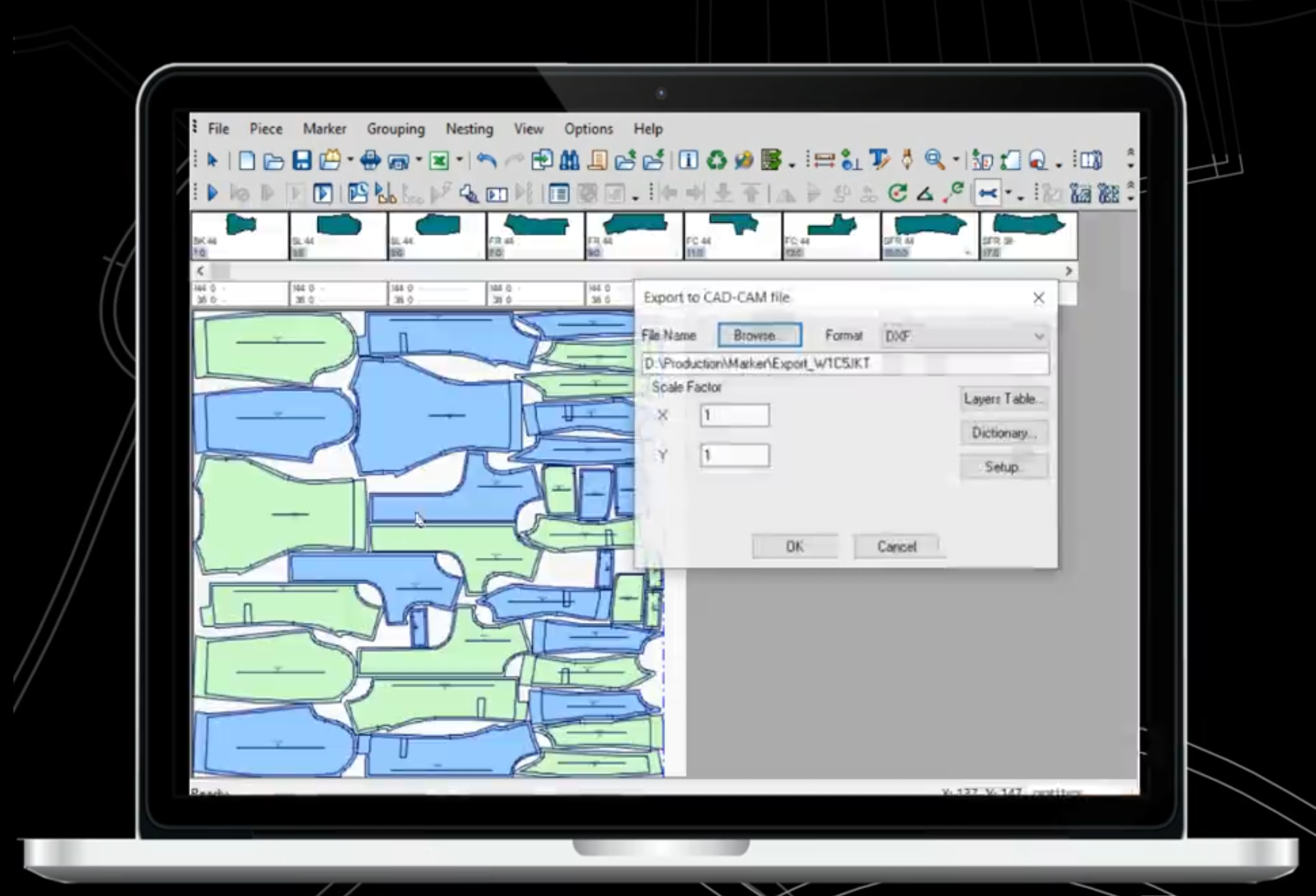1316x896 pixels.
Task: Select the text T tool
Action: [x=879, y=160]
